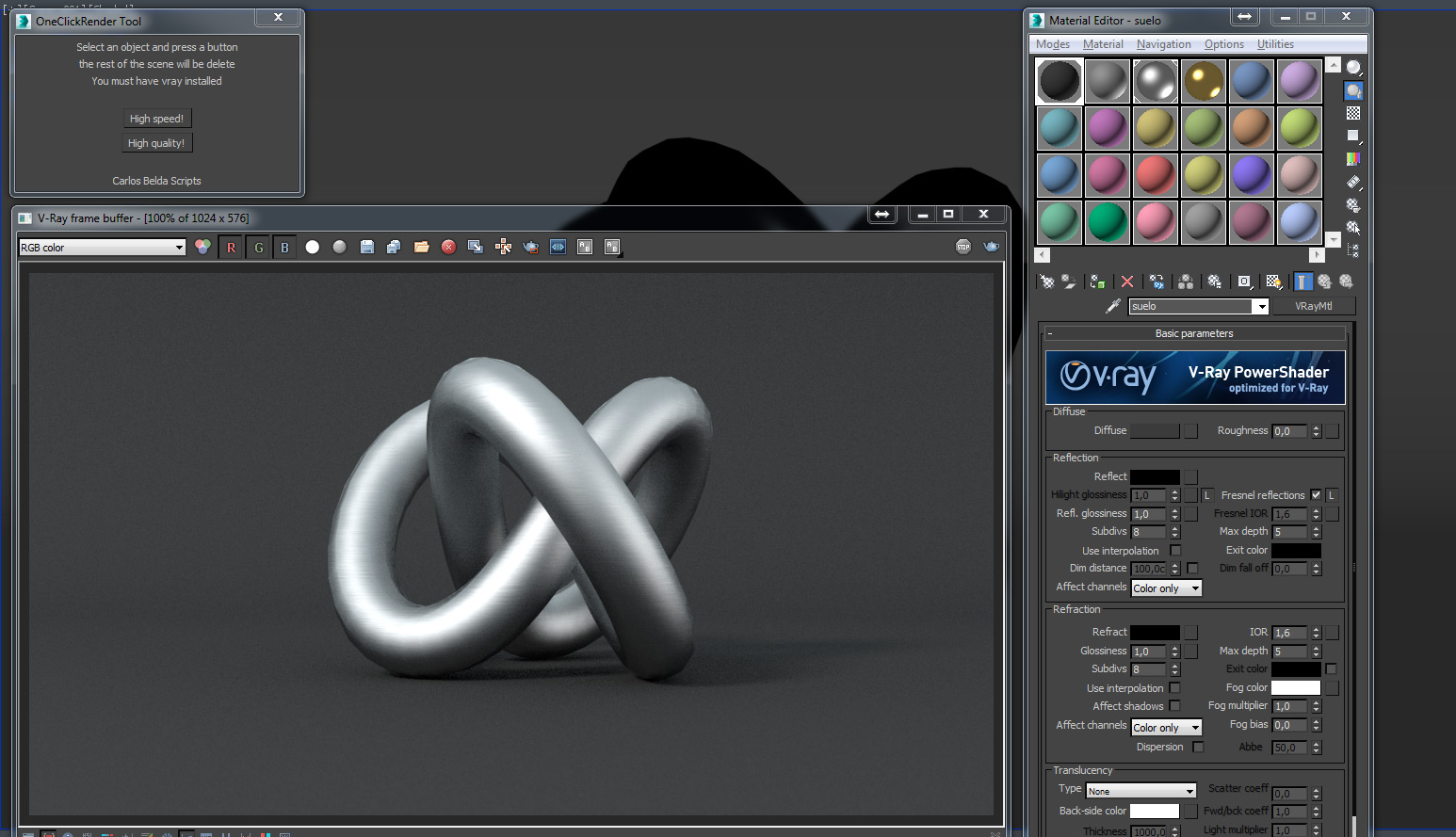Assign material suelo to selection
Image resolution: width=1456 pixels, height=837 pixels.
click(x=1098, y=282)
